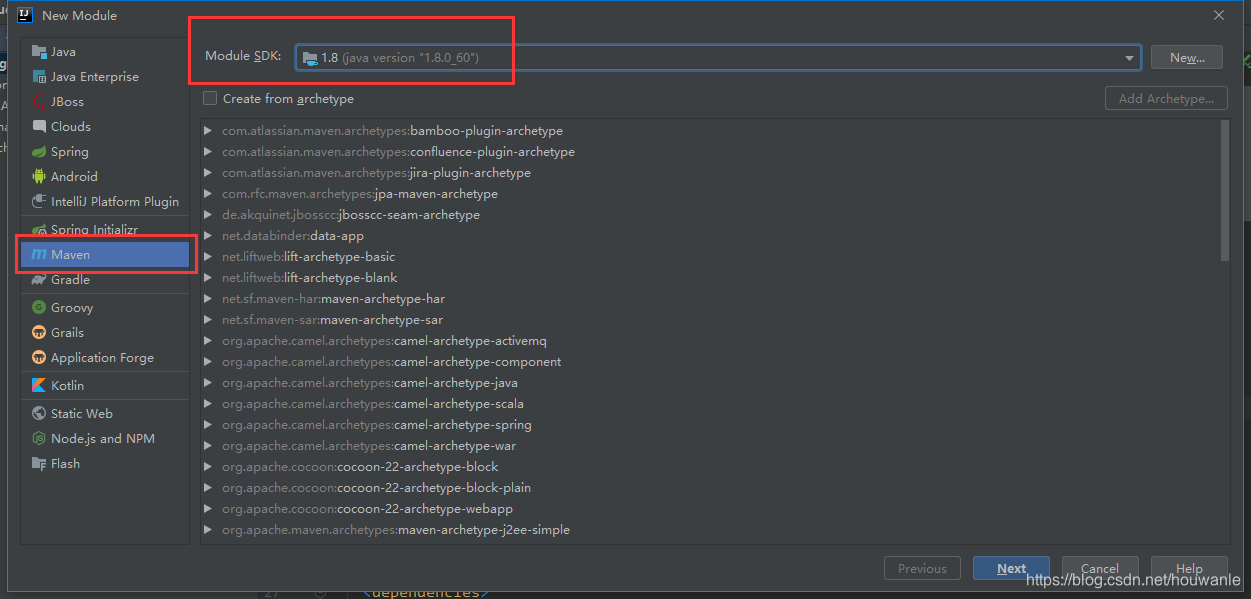Select Static Web module type

105,413
